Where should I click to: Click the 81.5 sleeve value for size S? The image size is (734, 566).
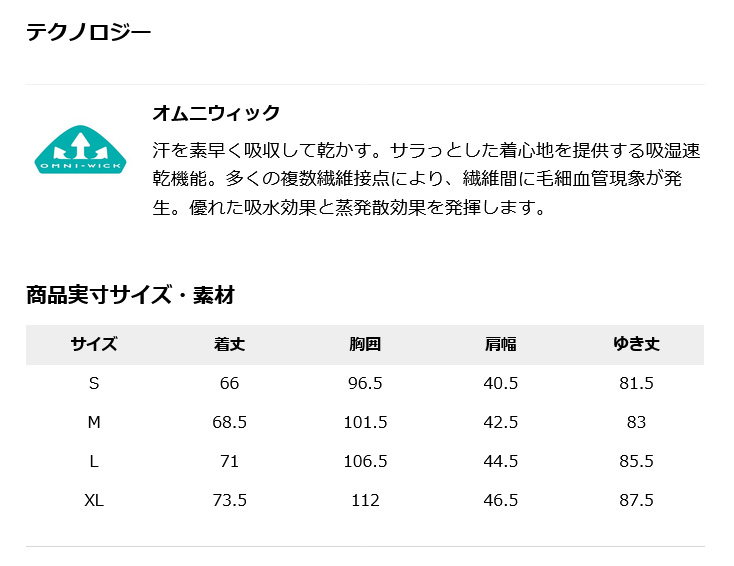coord(636,383)
